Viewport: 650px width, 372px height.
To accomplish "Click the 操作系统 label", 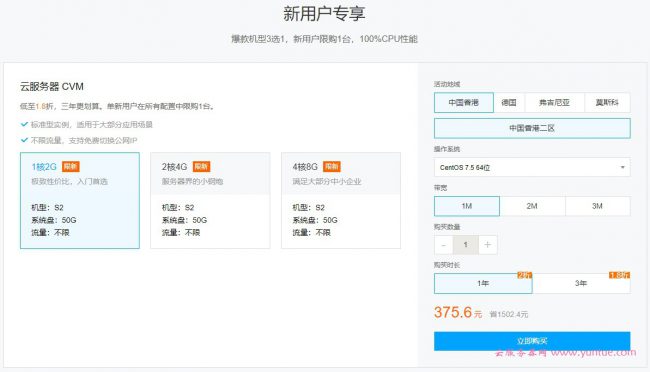I will 447,149.
